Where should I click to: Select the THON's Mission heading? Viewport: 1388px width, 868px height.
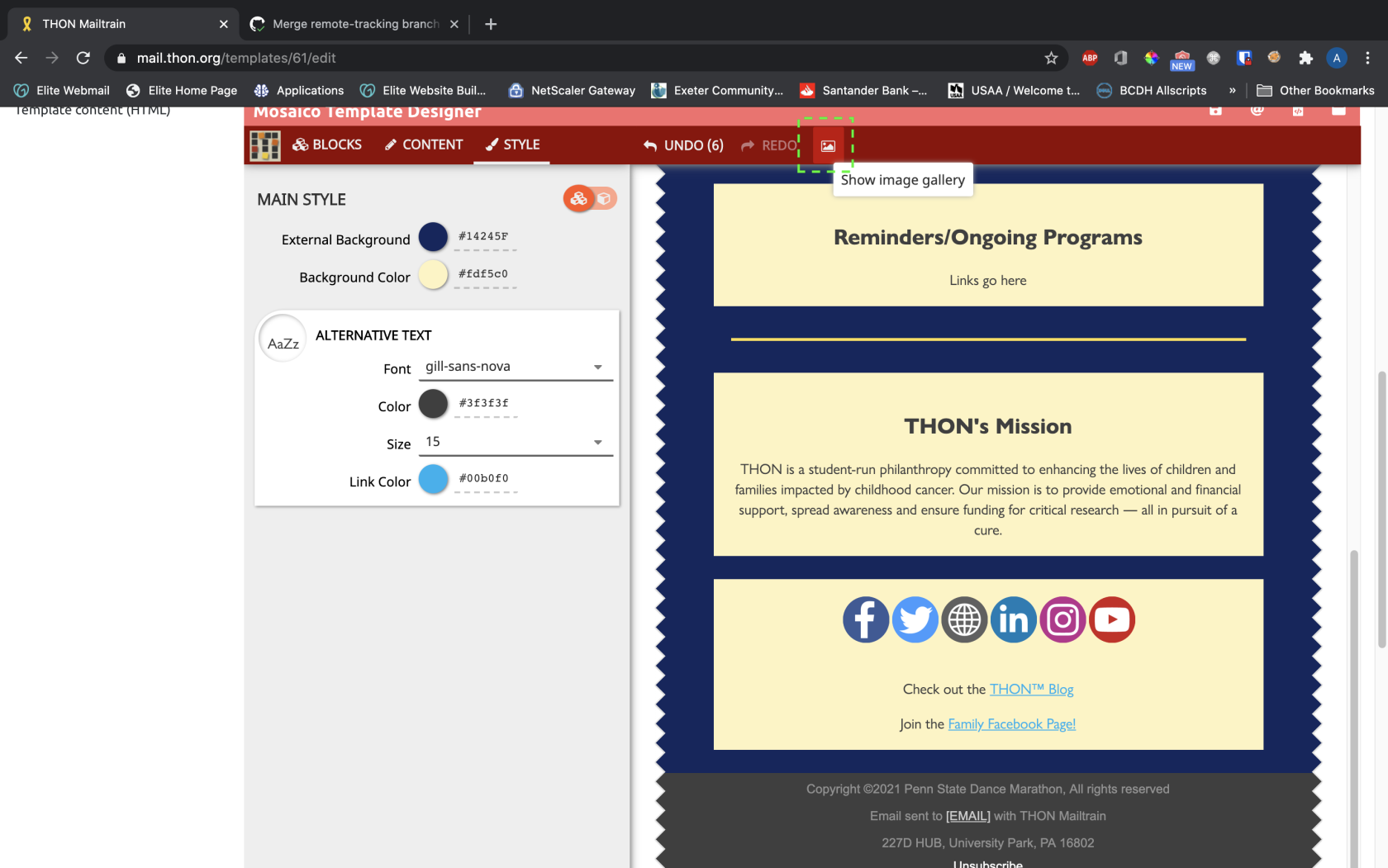[x=987, y=426]
